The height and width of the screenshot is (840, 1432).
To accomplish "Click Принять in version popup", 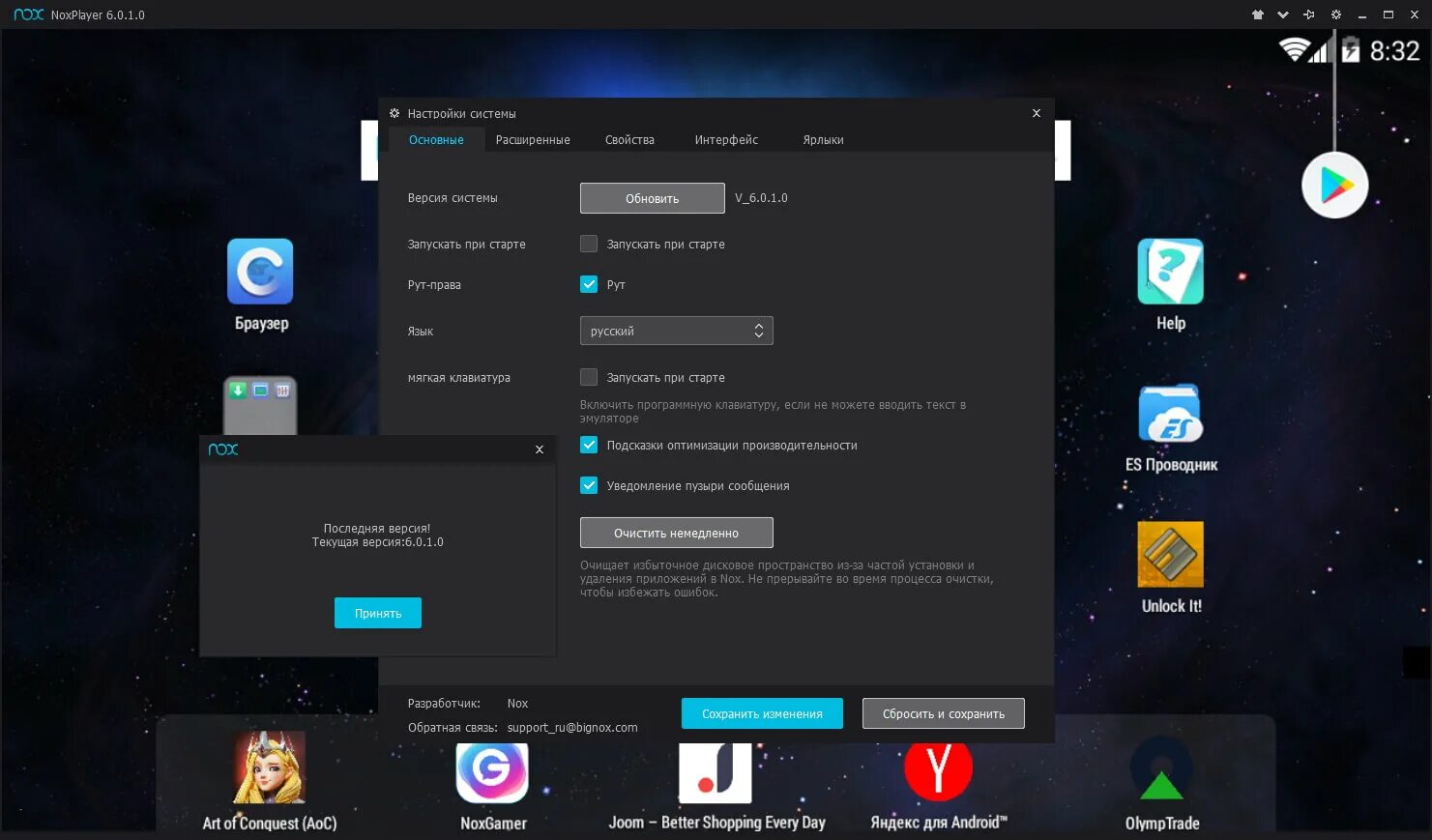I will [x=378, y=613].
